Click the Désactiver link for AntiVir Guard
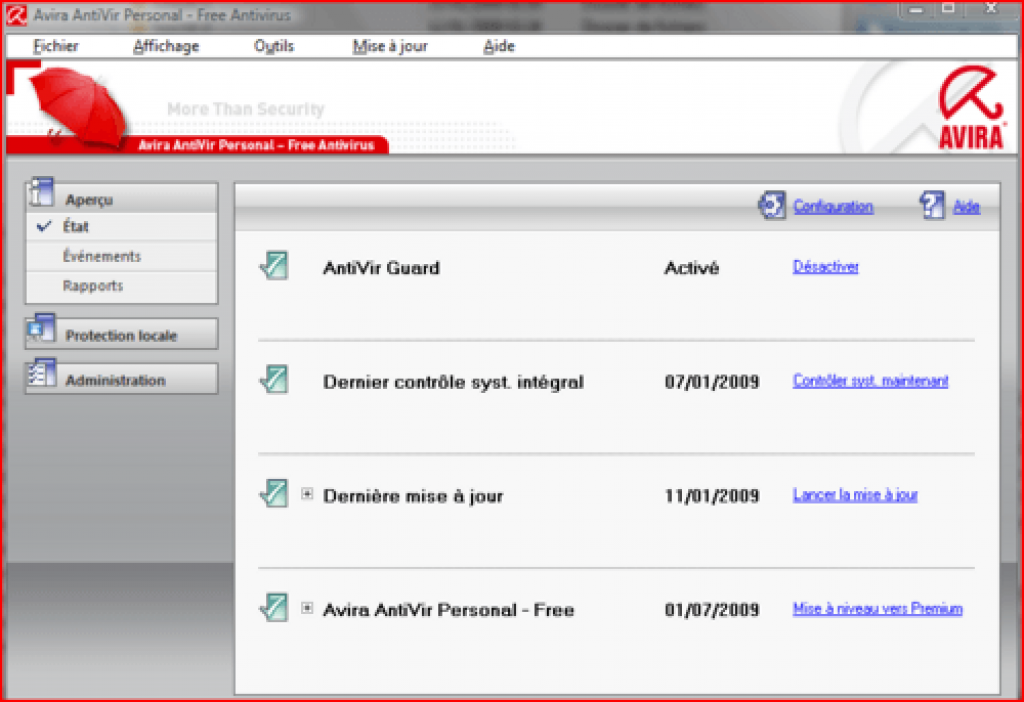The width and height of the screenshot is (1024, 702). point(825,266)
